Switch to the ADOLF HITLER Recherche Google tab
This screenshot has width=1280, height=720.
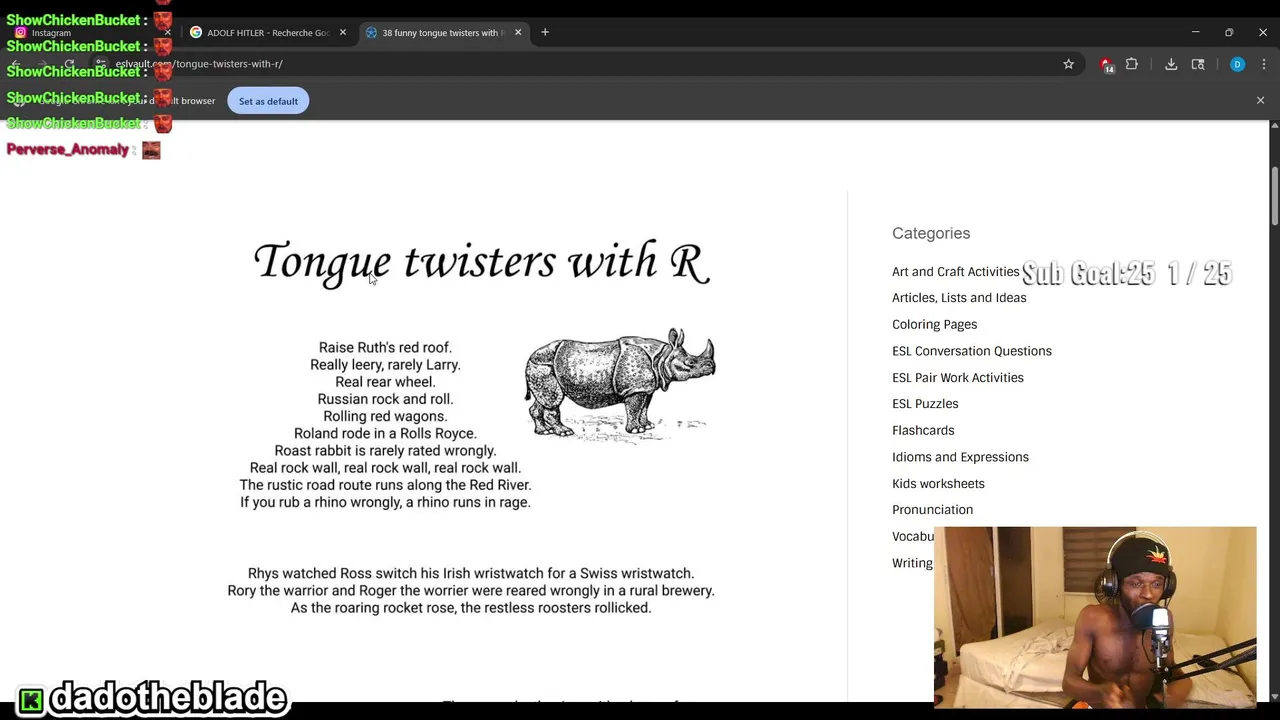coord(268,33)
